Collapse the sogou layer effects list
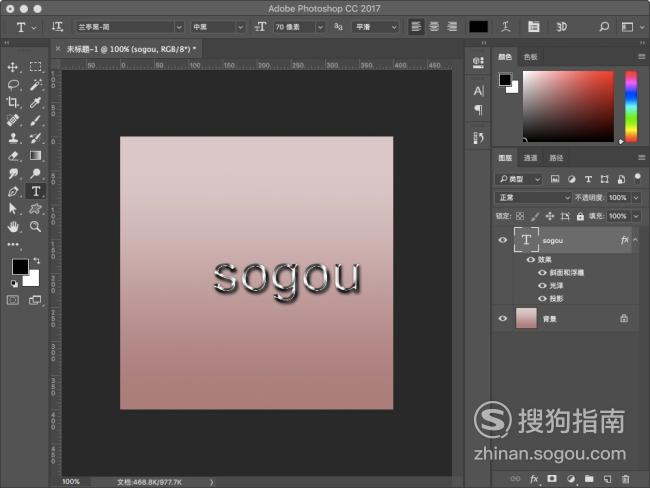The width and height of the screenshot is (650, 488). pos(635,240)
